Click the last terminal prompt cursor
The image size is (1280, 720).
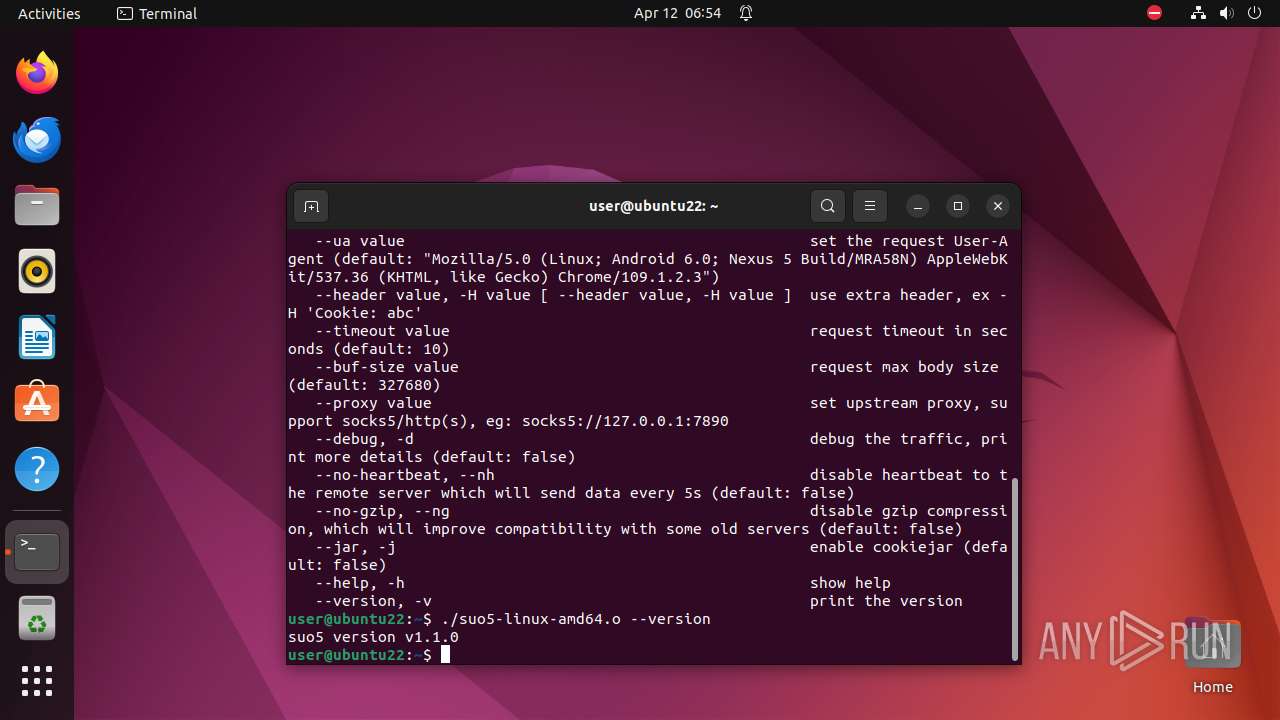pos(445,655)
